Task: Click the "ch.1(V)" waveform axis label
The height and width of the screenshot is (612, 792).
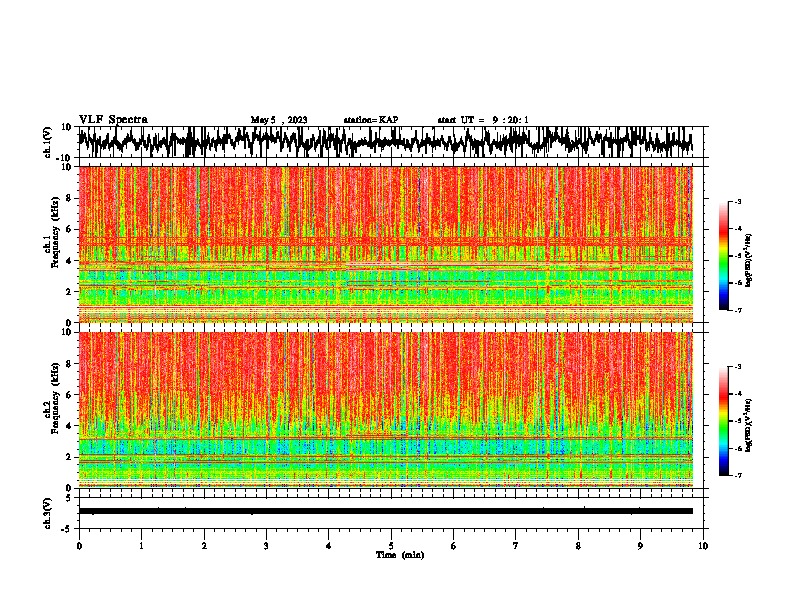Action: tap(48, 142)
